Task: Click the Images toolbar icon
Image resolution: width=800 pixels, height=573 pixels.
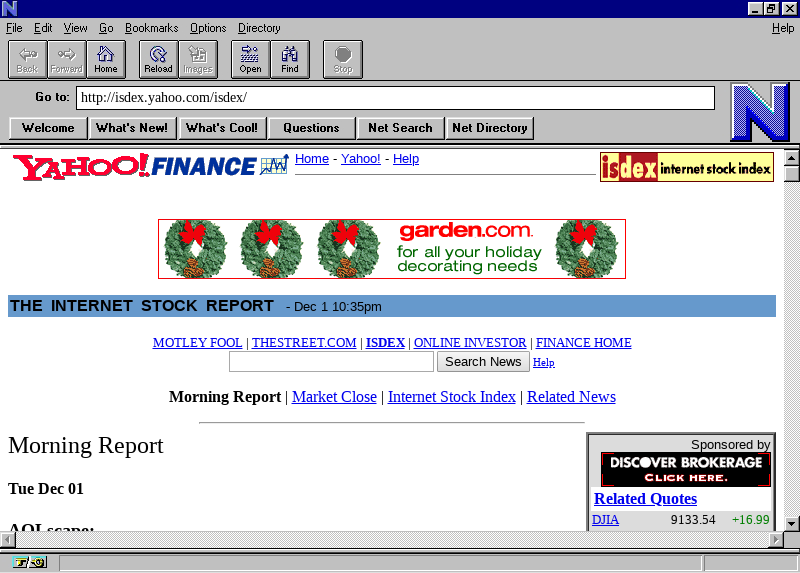Action: click(x=198, y=59)
